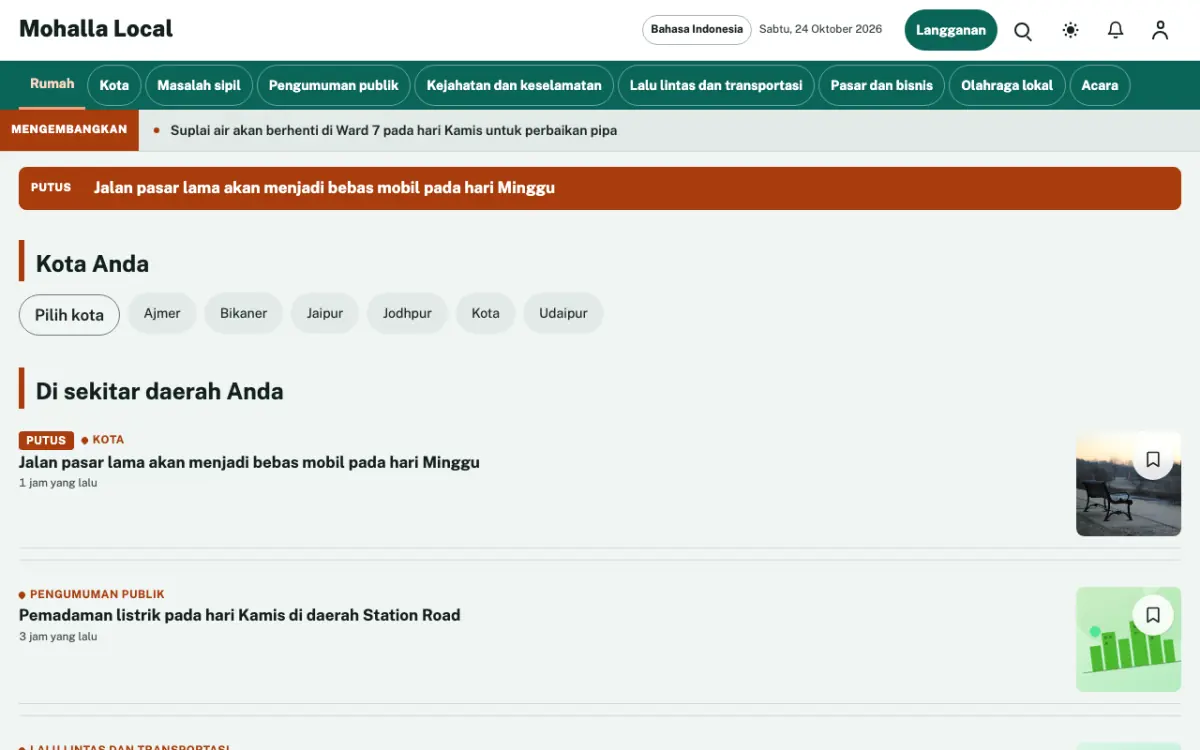Image resolution: width=1200 pixels, height=750 pixels.
Task: Open the orange PUTUS breaking banner
Action: coord(600,188)
